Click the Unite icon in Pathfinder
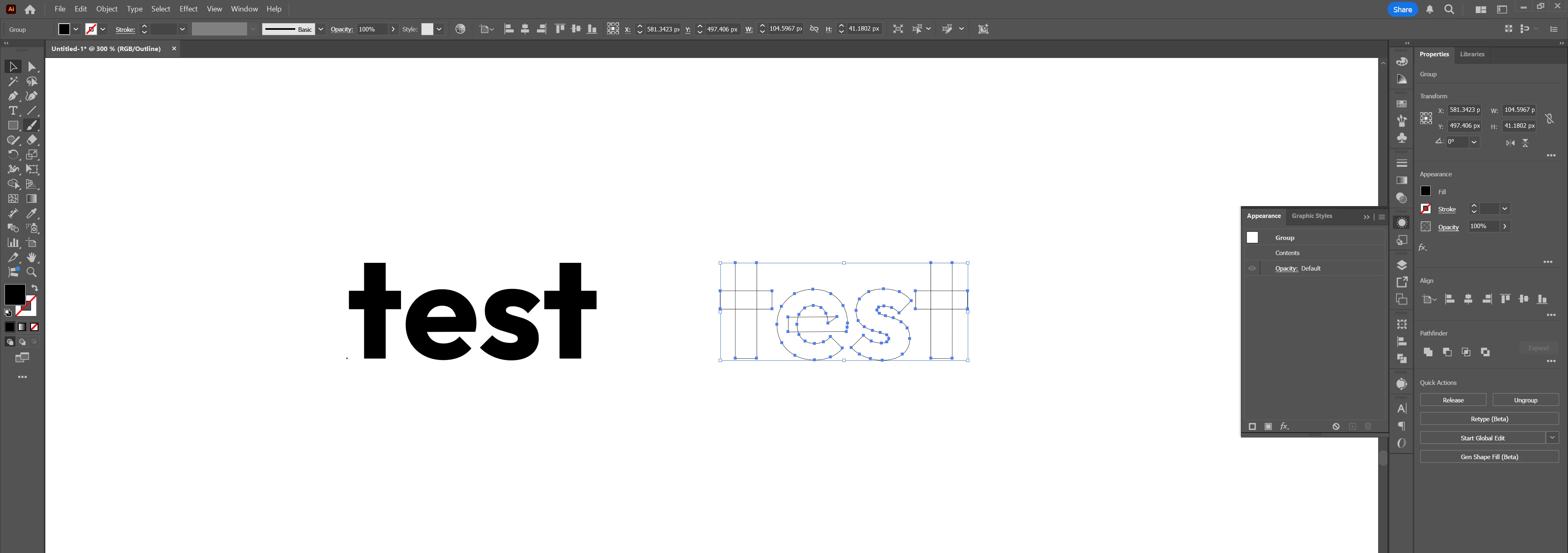Screen dimensions: 1568x553 [x=1428, y=352]
